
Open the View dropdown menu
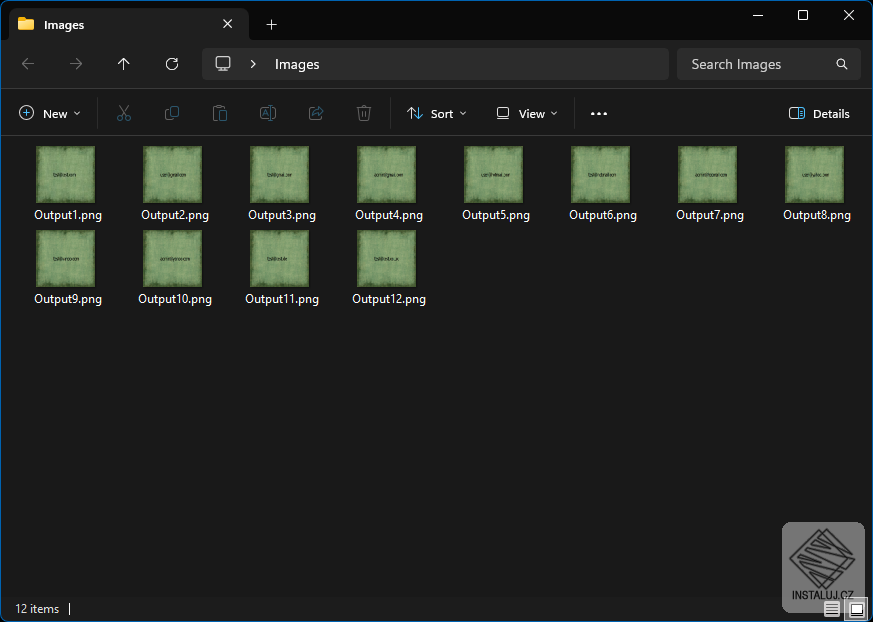527,114
